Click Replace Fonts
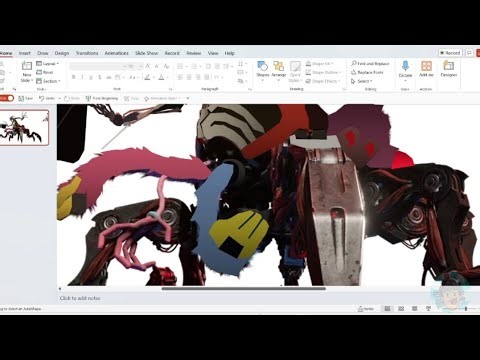 (x=367, y=72)
